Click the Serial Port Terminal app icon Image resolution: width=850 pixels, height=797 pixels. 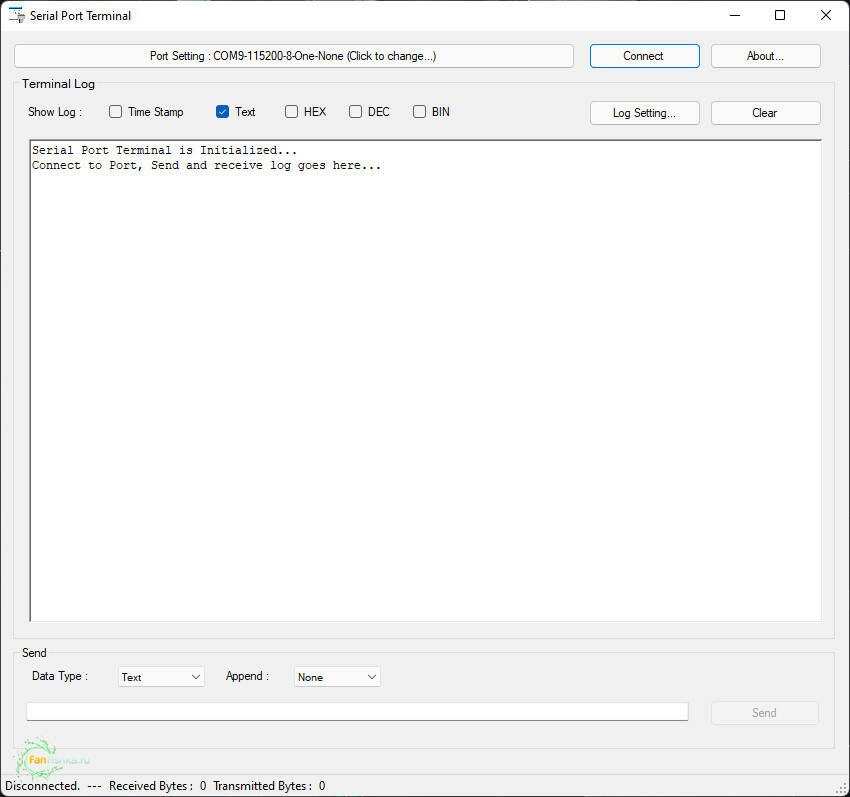pyautogui.click(x=16, y=15)
